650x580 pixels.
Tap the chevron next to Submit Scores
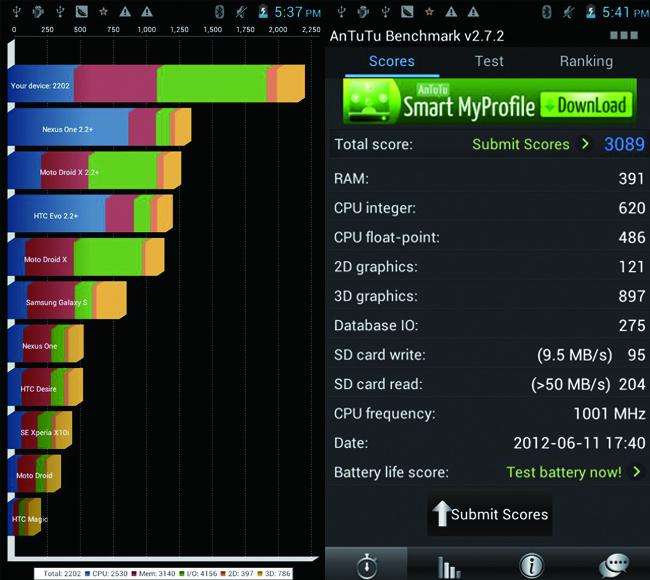click(x=585, y=144)
